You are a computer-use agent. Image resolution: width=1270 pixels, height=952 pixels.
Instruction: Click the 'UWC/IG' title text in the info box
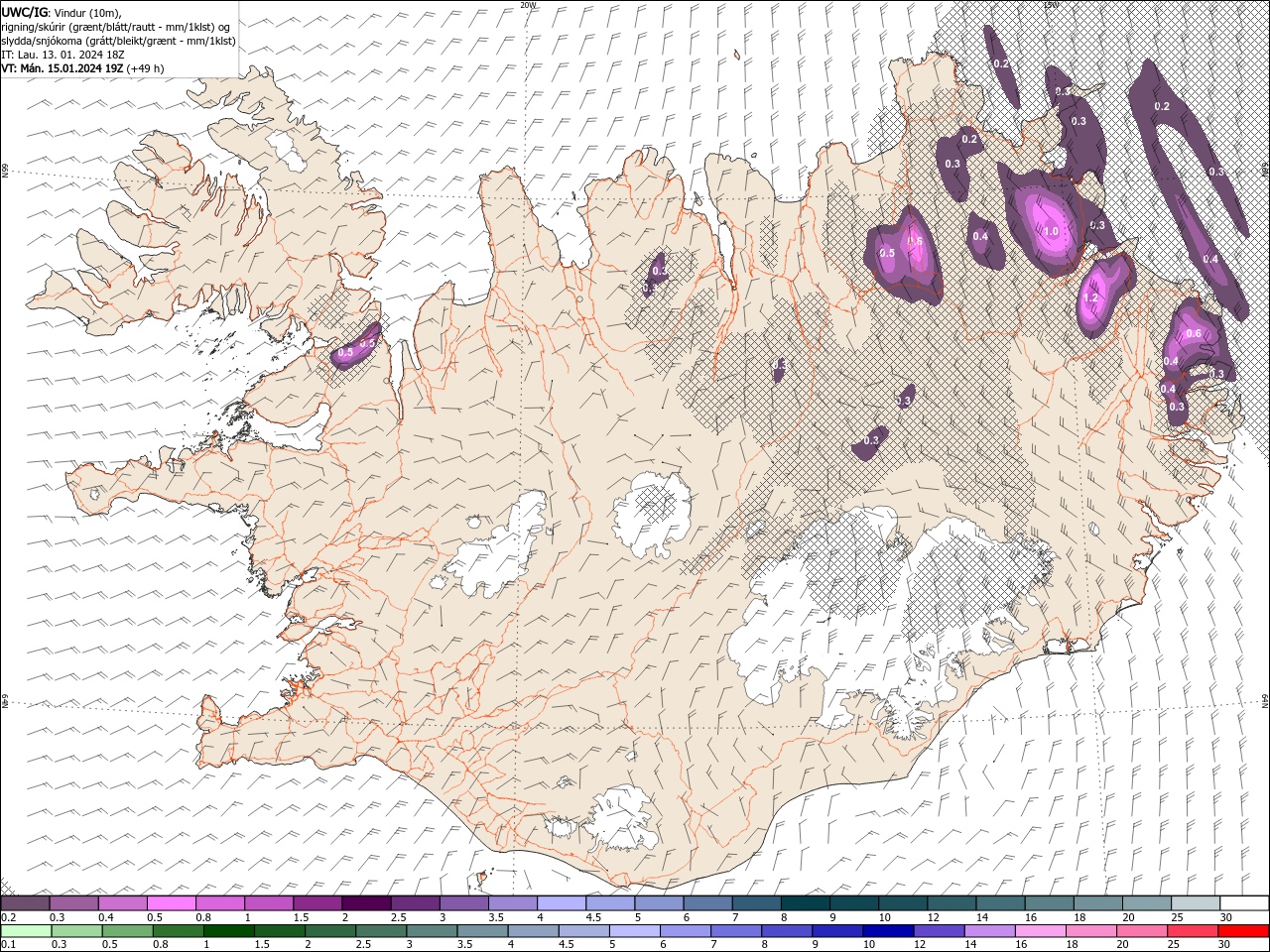24,12
